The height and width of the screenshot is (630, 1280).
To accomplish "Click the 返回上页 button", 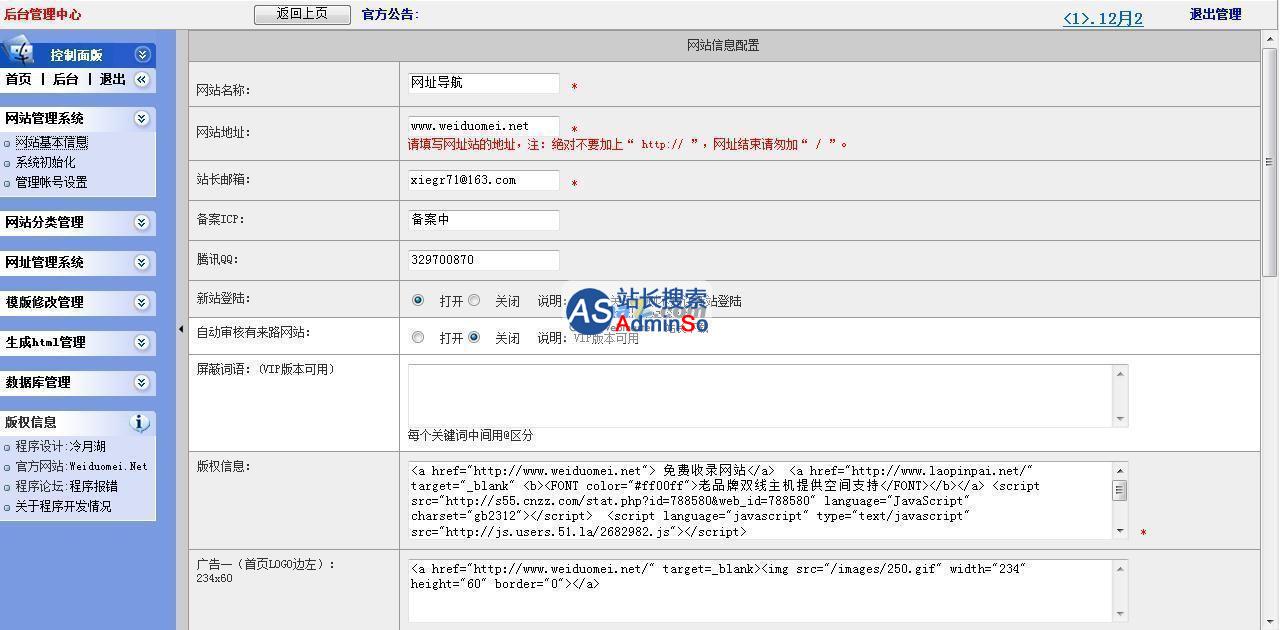I will coord(302,14).
